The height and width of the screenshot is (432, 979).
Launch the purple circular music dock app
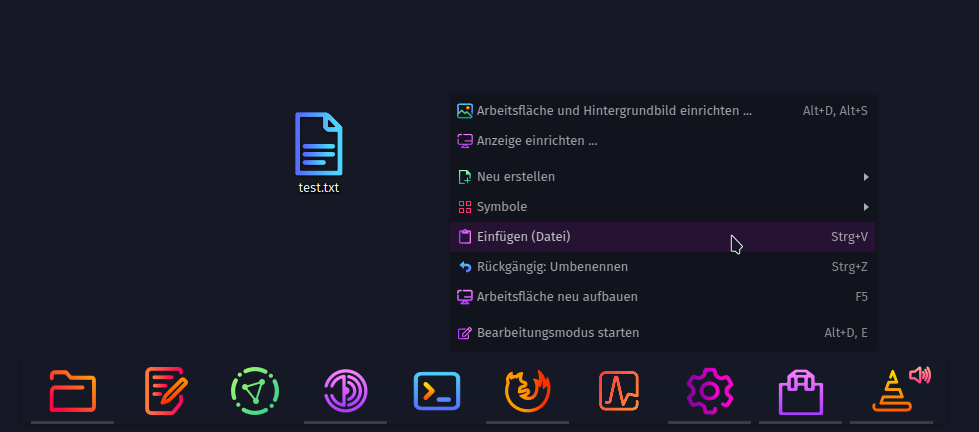click(x=345, y=391)
